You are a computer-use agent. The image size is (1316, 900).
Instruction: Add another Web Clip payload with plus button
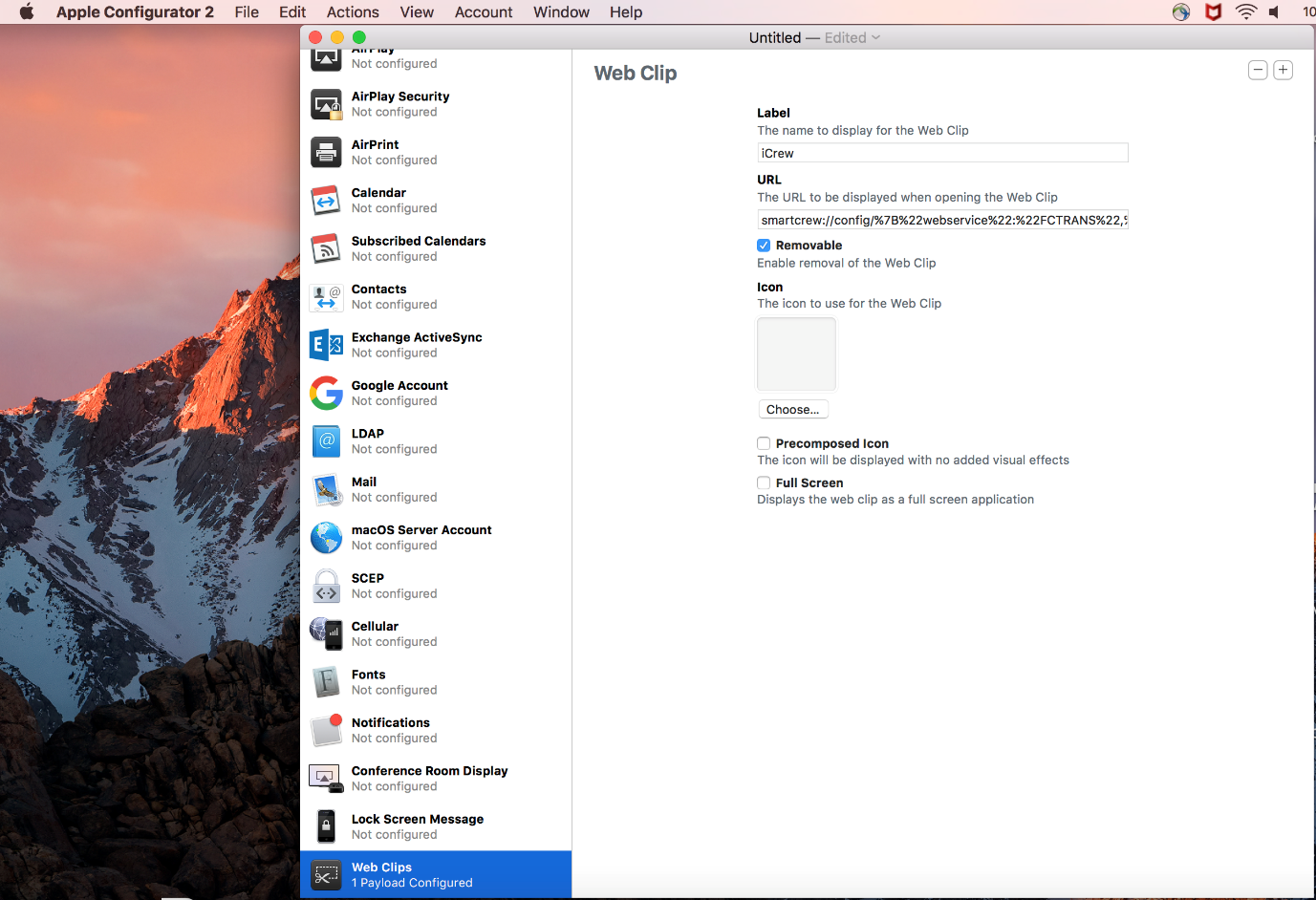pyautogui.click(x=1284, y=70)
